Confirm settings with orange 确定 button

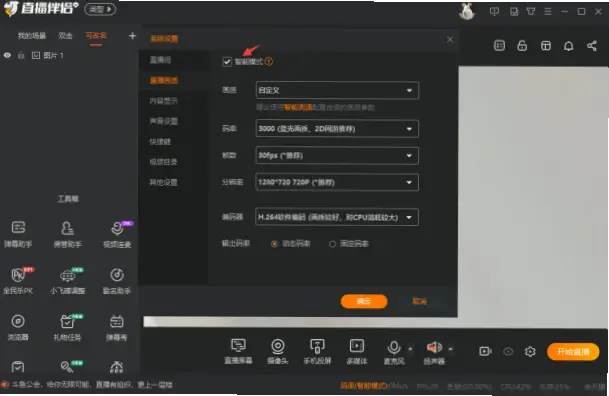click(364, 301)
